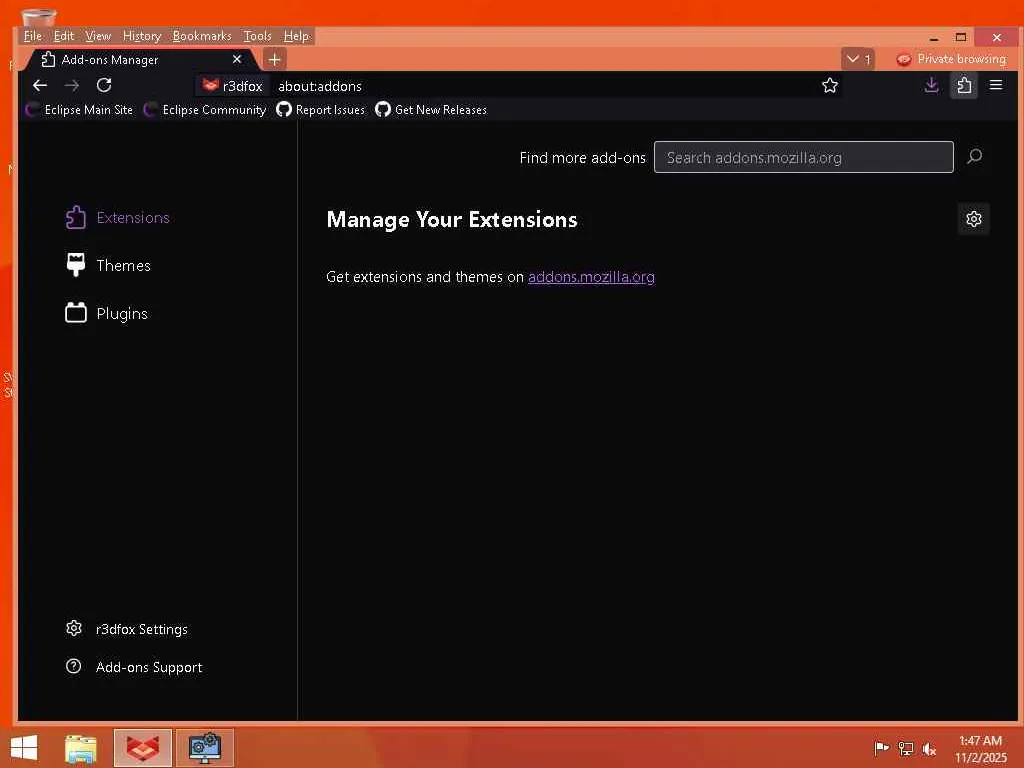The width and height of the screenshot is (1024, 768).
Task: Bookmark this page with the star icon
Action: pyautogui.click(x=830, y=86)
